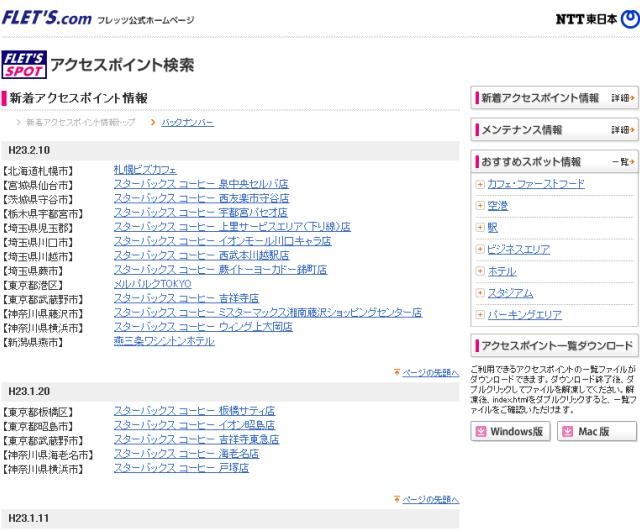The width and height of the screenshot is (640, 530).
Task: Expand the パーキングエリア plus icon
Action: point(480,314)
